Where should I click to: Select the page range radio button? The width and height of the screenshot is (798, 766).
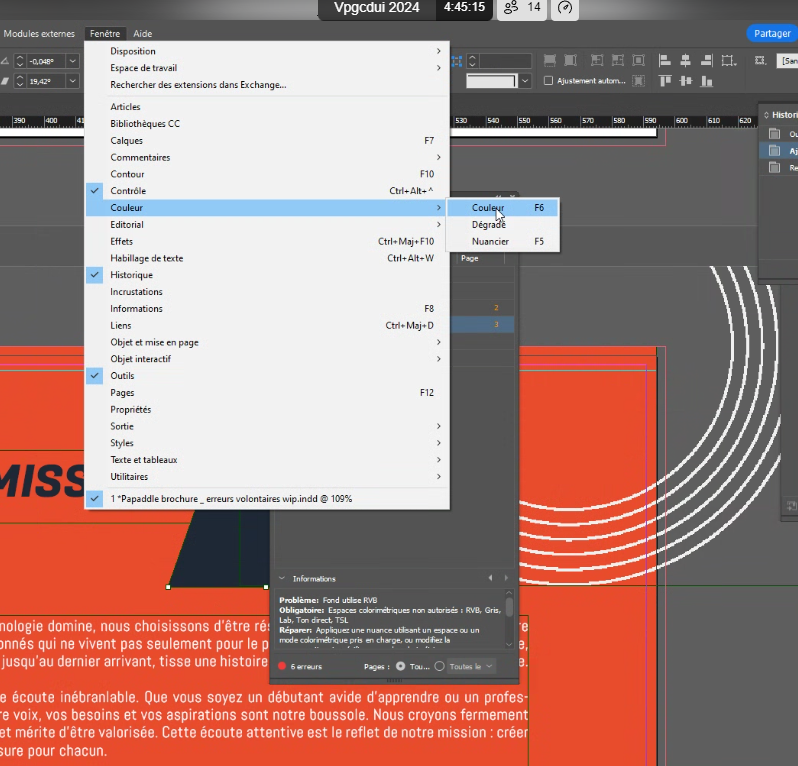(440, 666)
